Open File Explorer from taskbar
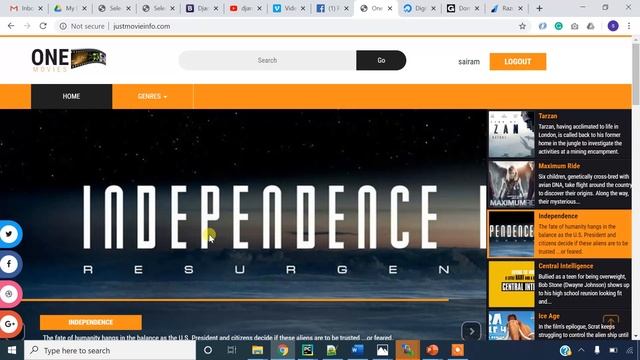This screenshot has width=640, height=360. (x=257, y=350)
